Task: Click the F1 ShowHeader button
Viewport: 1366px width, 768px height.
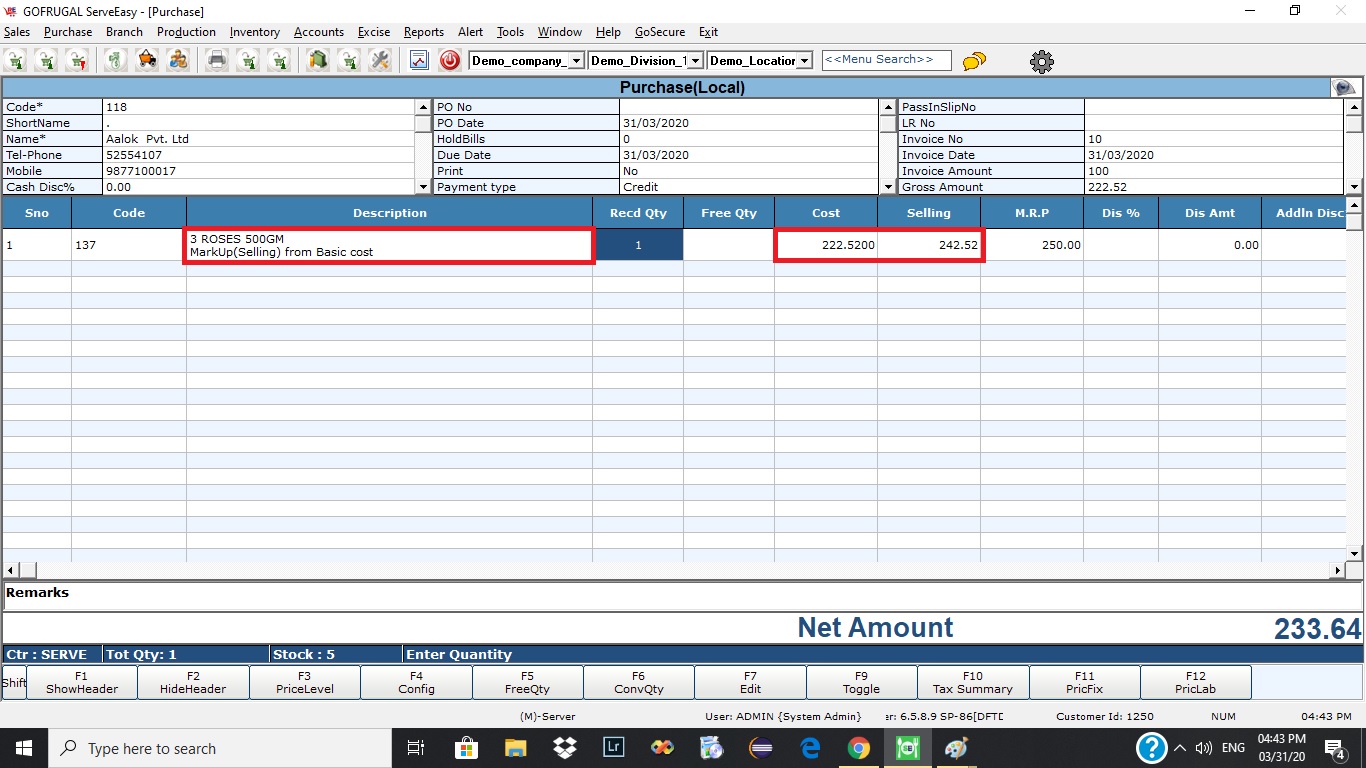Action: 82,683
